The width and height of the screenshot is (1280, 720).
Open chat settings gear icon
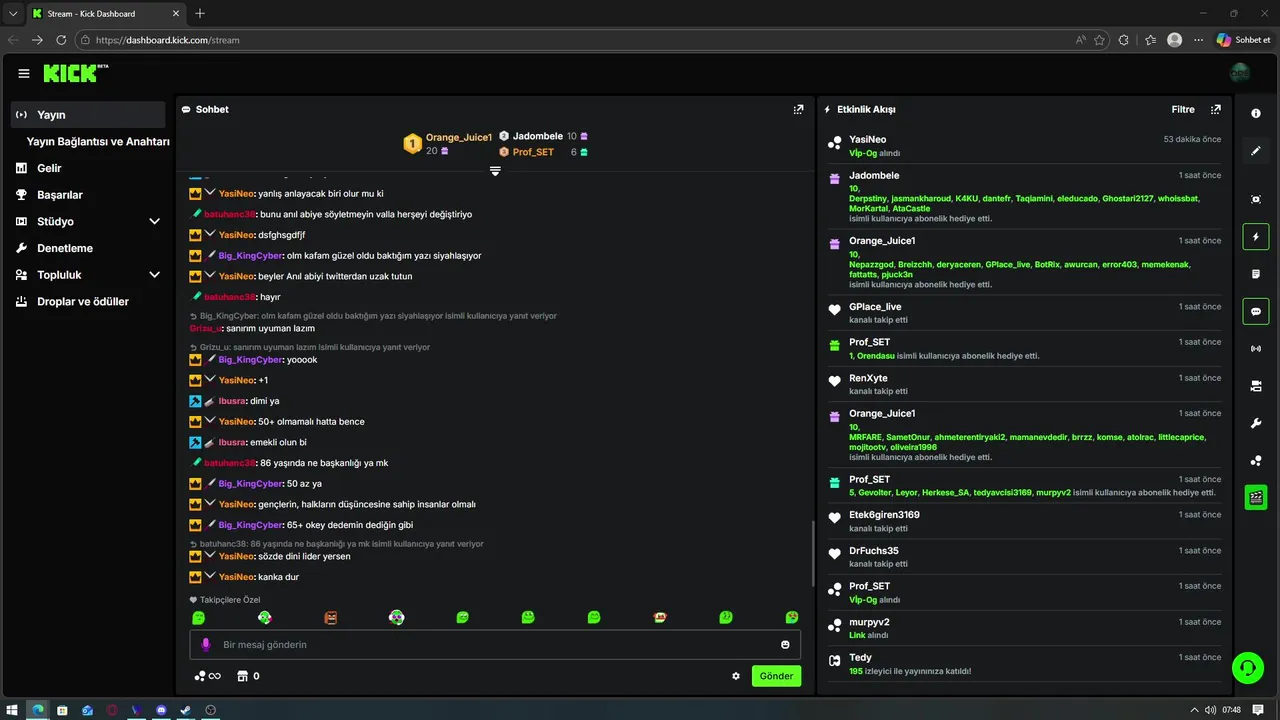point(736,676)
